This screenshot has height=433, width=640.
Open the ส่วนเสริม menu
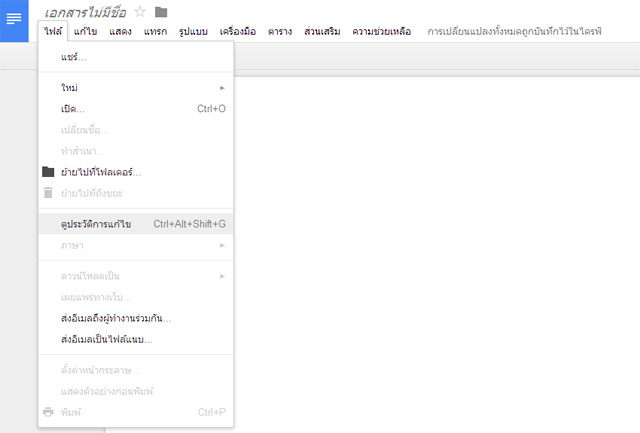pyautogui.click(x=322, y=31)
